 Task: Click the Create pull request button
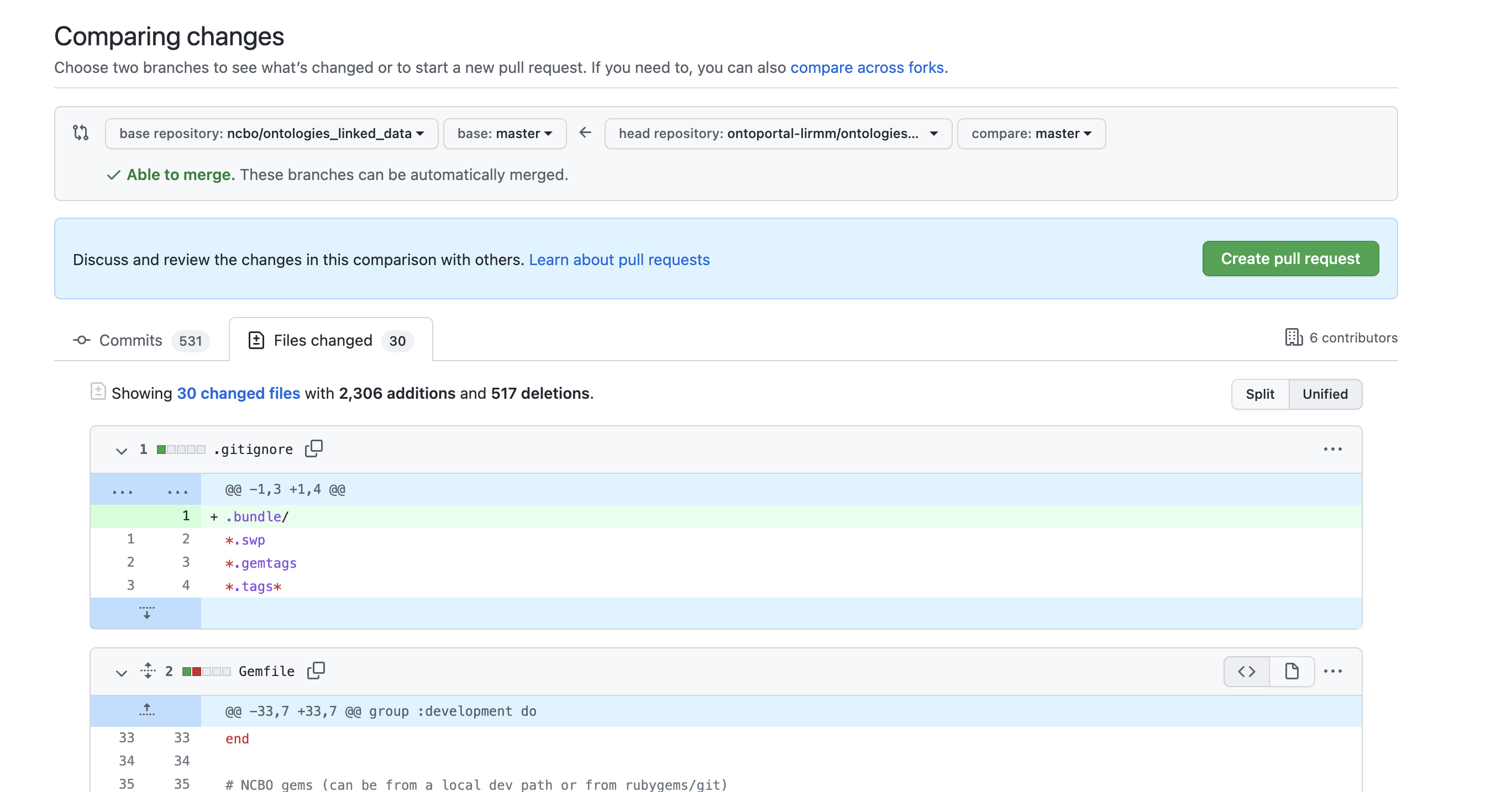tap(1290, 258)
